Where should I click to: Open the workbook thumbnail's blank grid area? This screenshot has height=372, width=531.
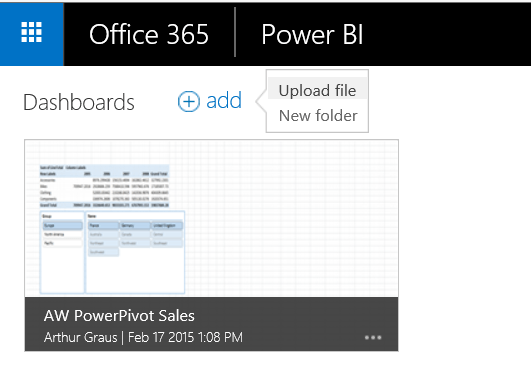pyautogui.click(x=291, y=219)
